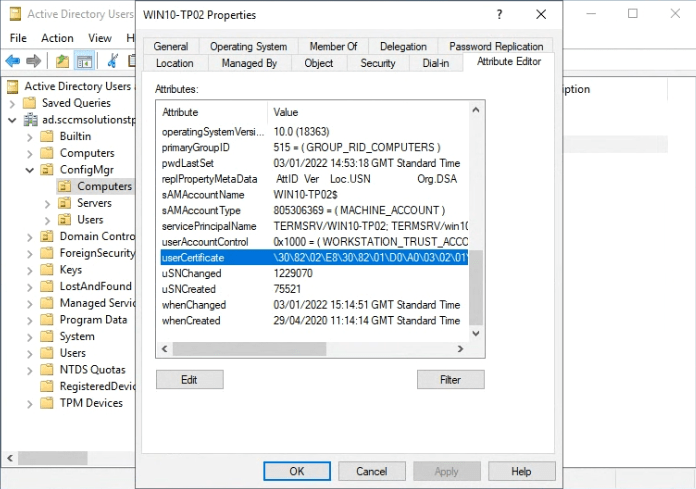Screen dimensions: 696x489
Task: Open the Action menu
Action: coord(58,37)
